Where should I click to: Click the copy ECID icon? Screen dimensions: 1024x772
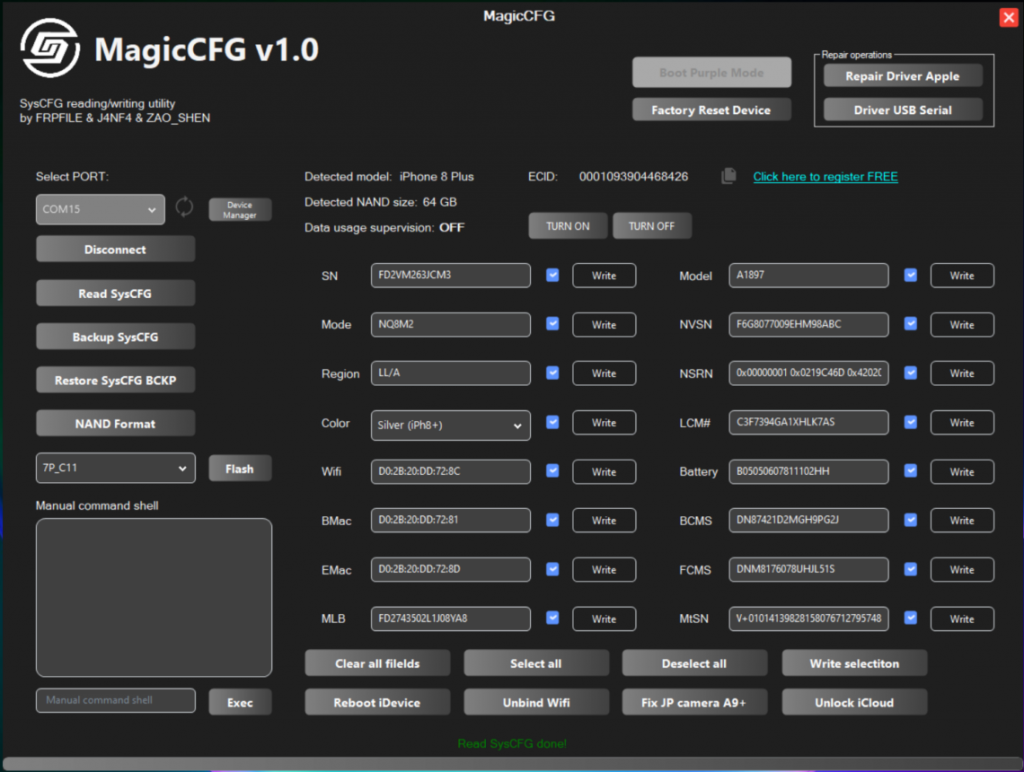[x=729, y=177]
